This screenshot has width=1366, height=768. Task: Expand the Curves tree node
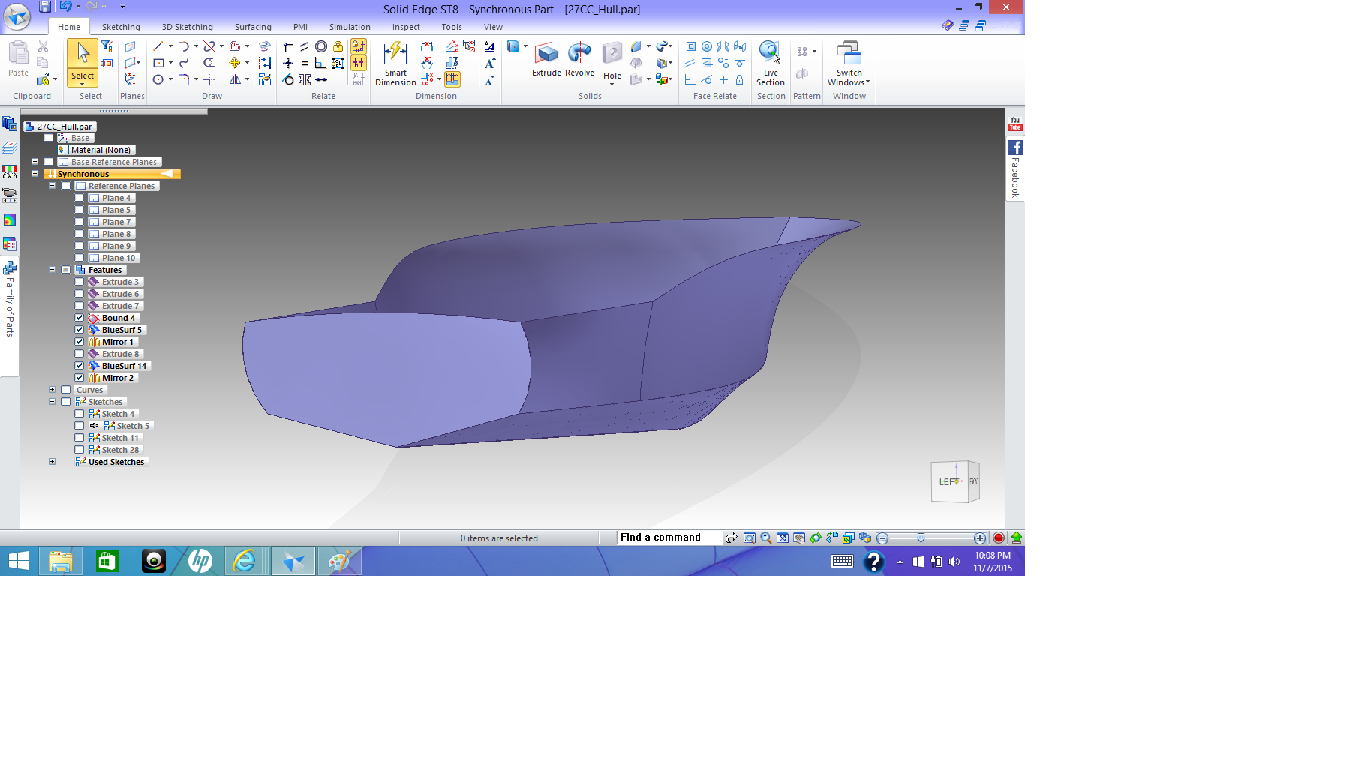pos(52,390)
